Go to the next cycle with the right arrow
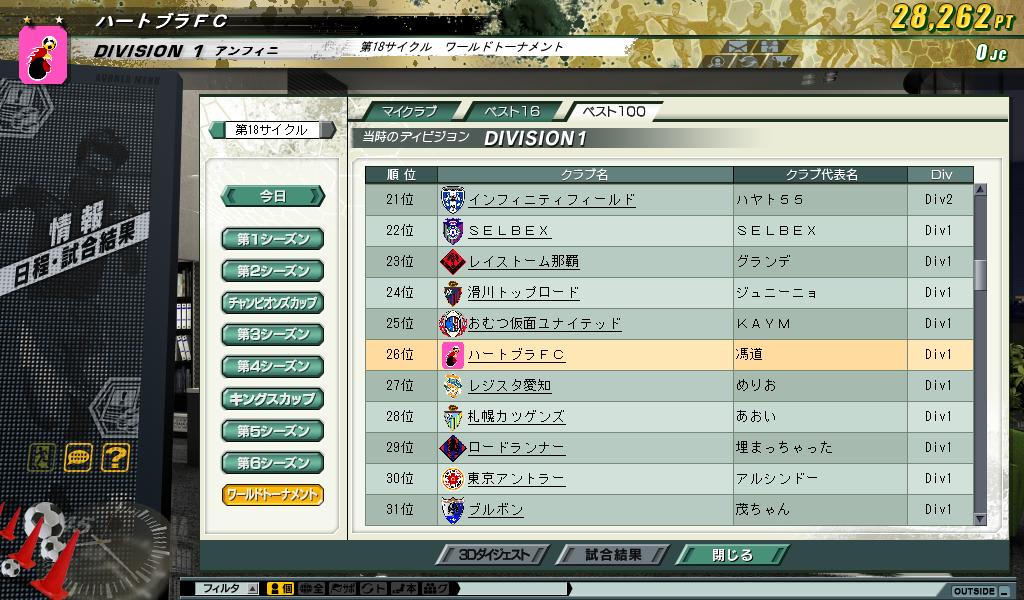 click(329, 130)
